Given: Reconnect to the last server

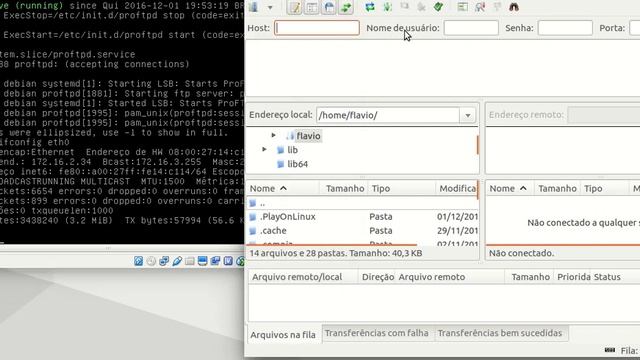Looking at the screenshot, I should 439,7.
